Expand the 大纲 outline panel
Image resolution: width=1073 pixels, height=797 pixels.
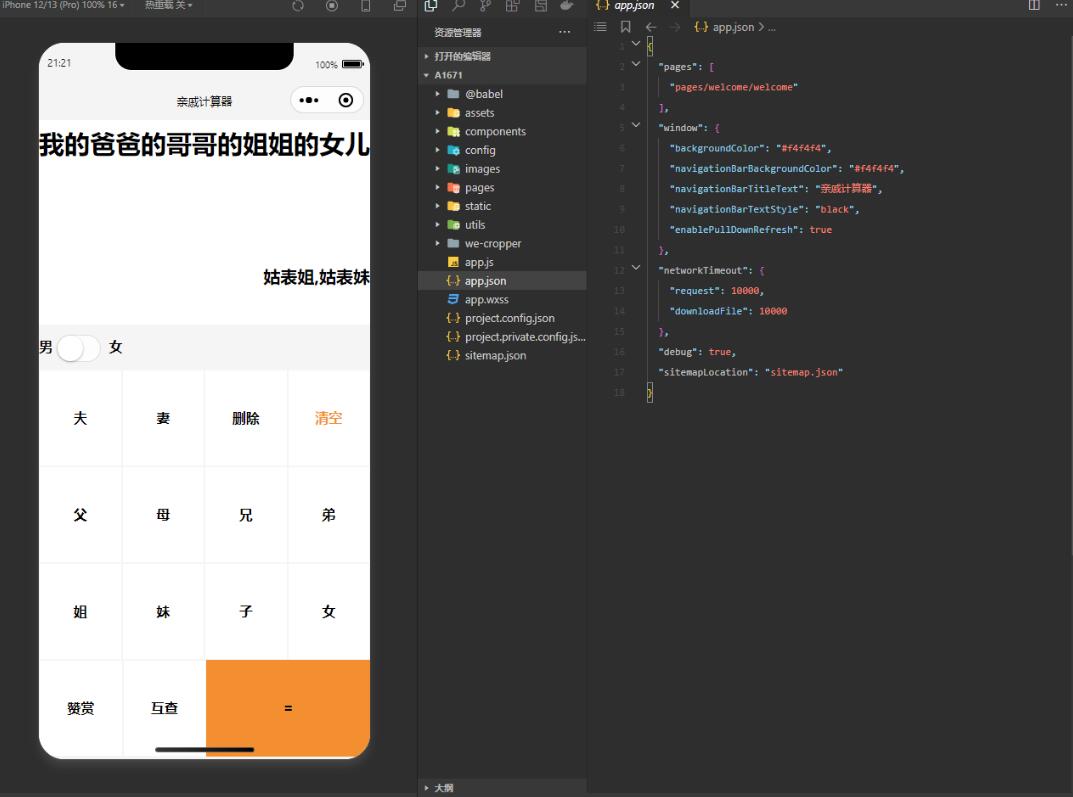tap(442, 788)
